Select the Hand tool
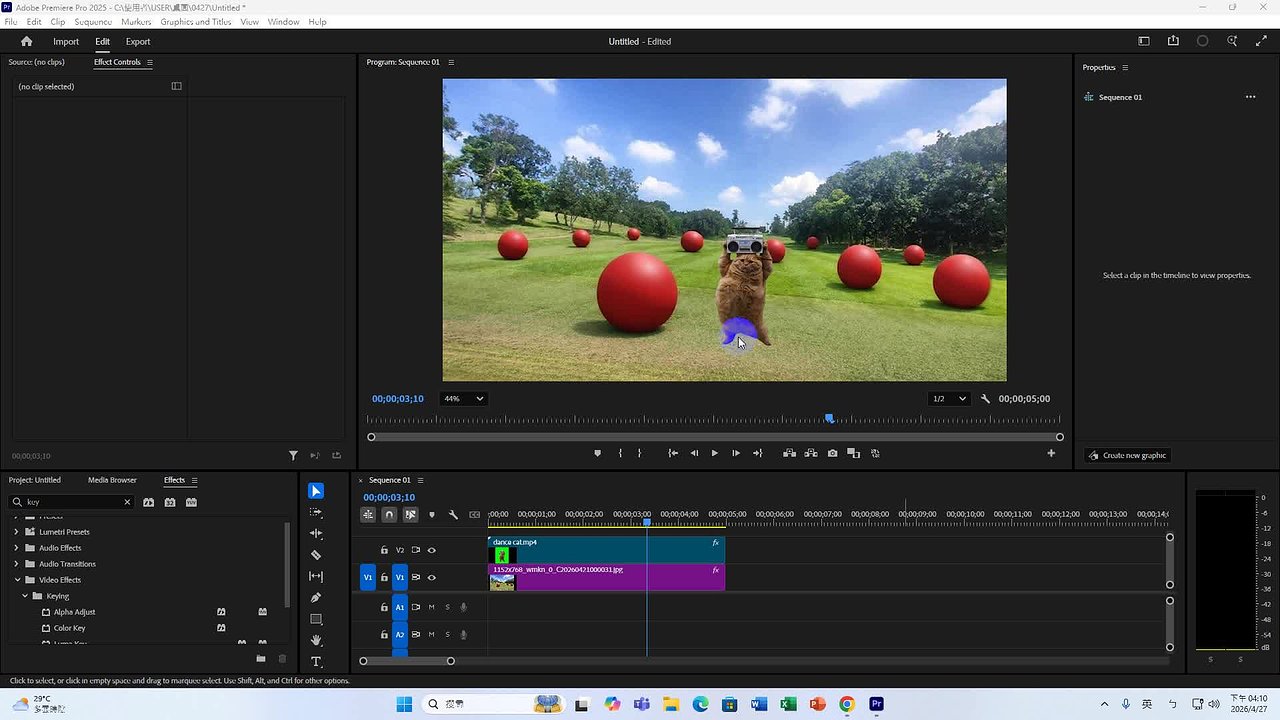The width and height of the screenshot is (1280, 720). pos(316,640)
